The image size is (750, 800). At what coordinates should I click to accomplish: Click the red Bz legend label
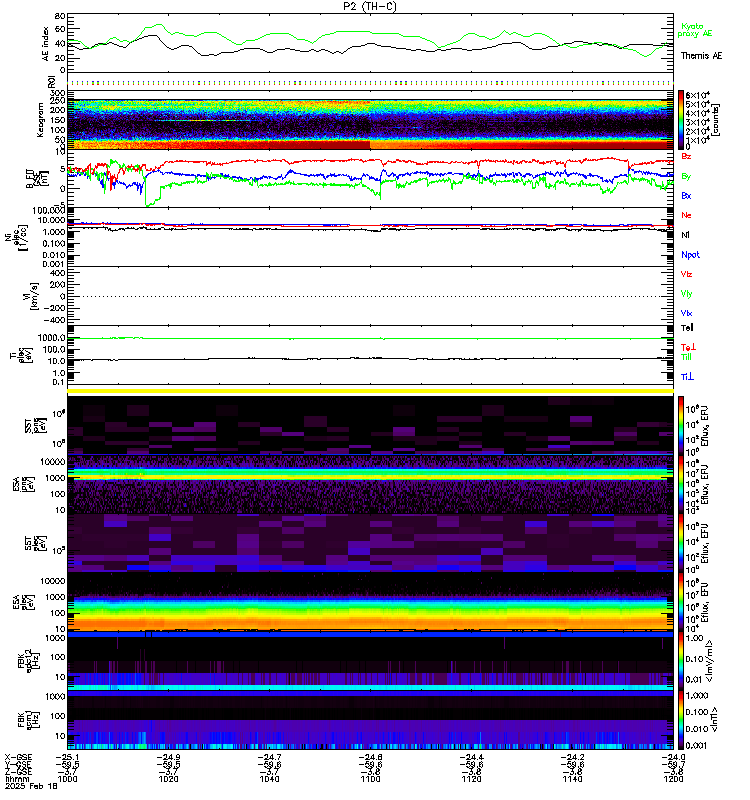pos(686,156)
